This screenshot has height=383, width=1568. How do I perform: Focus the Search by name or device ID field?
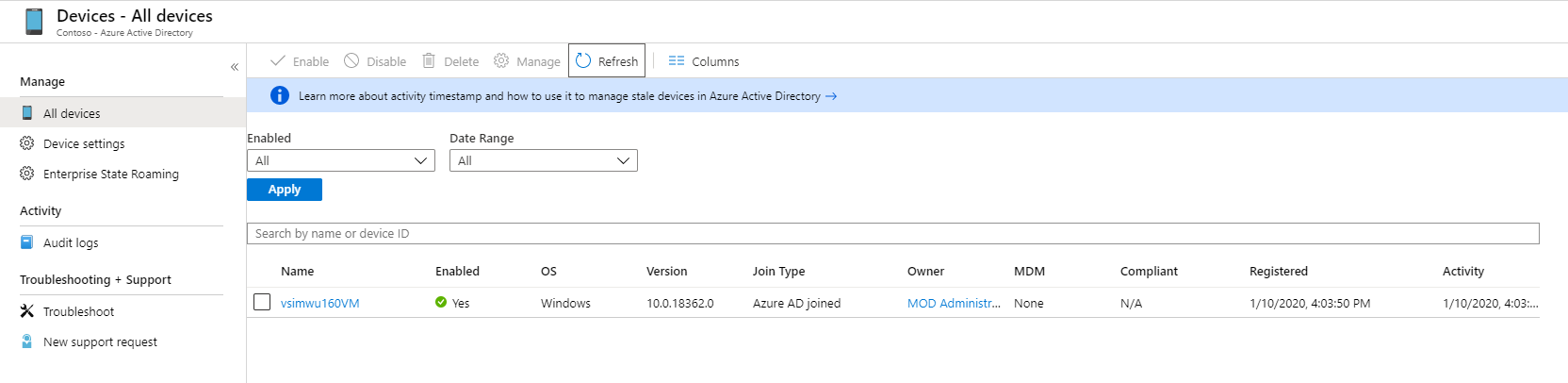click(x=893, y=233)
